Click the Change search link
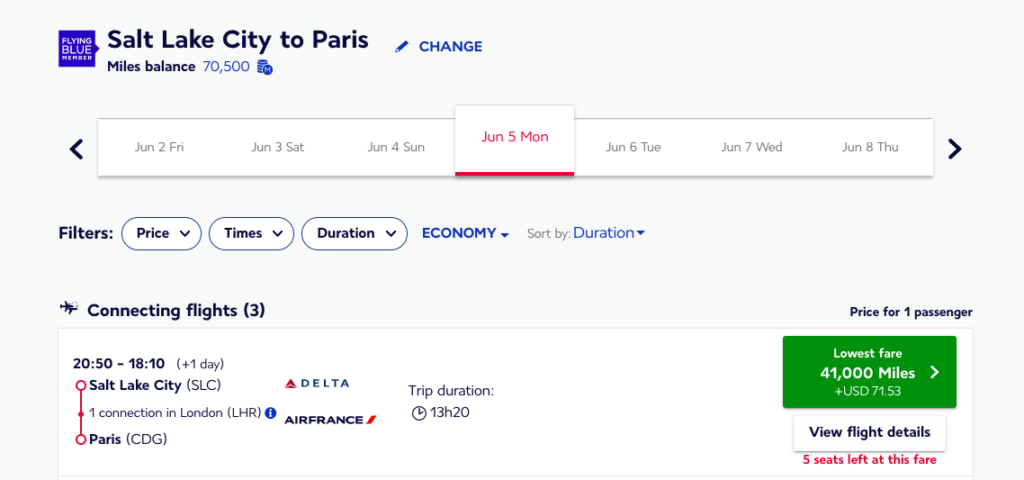Image resolution: width=1024 pixels, height=480 pixels. pos(450,46)
